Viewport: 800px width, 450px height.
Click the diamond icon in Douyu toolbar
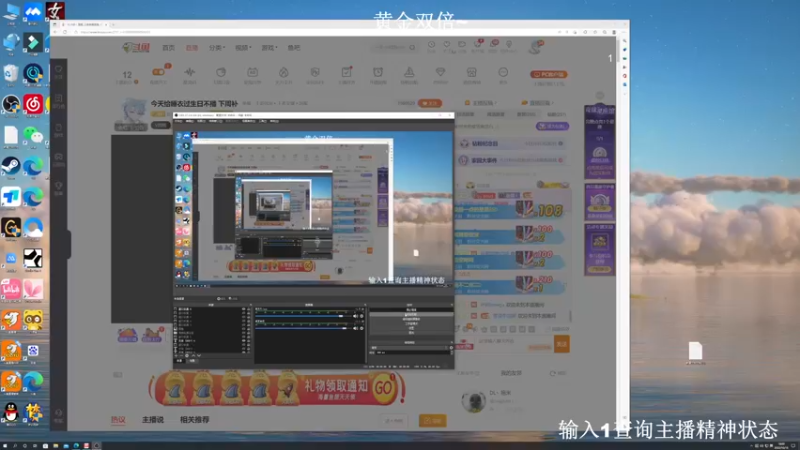click(x=440, y=72)
